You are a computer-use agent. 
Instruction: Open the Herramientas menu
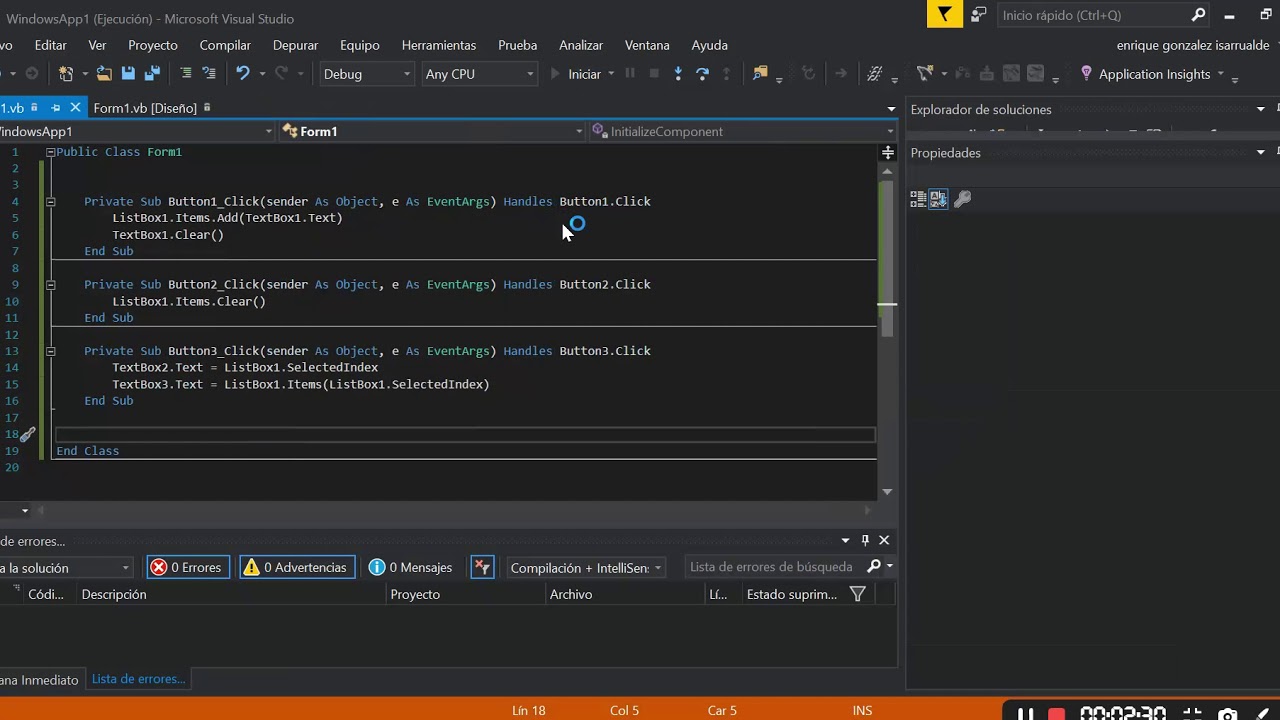pyautogui.click(x=439, y=45)
